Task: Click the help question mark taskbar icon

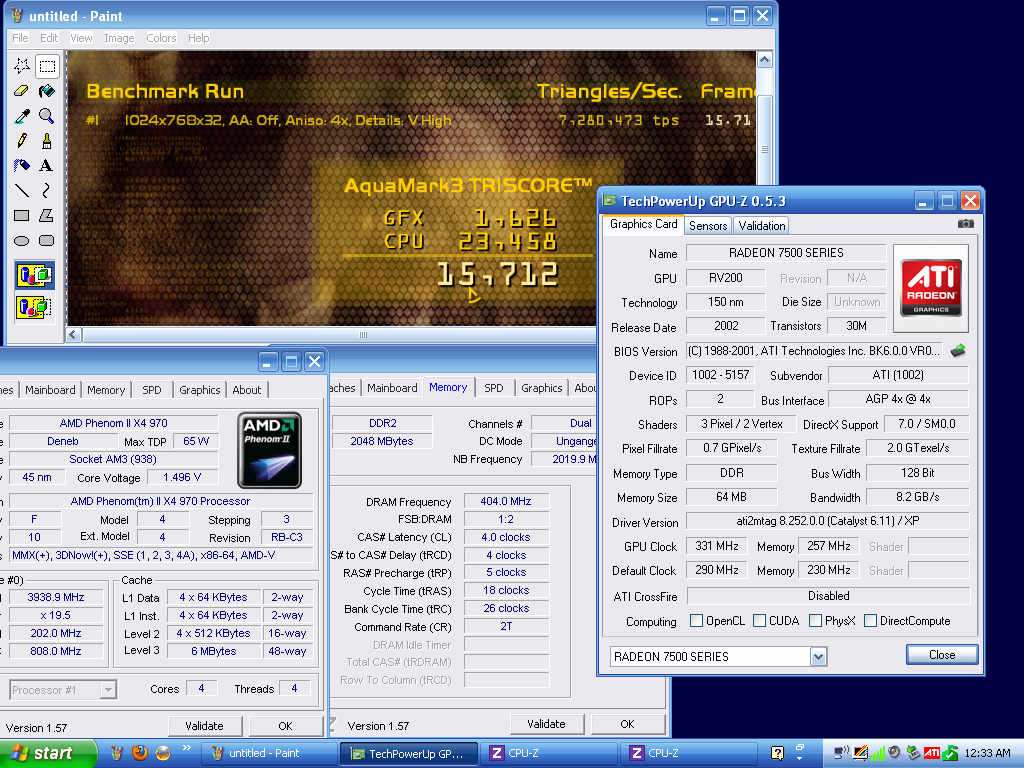Action: point(777,753)
